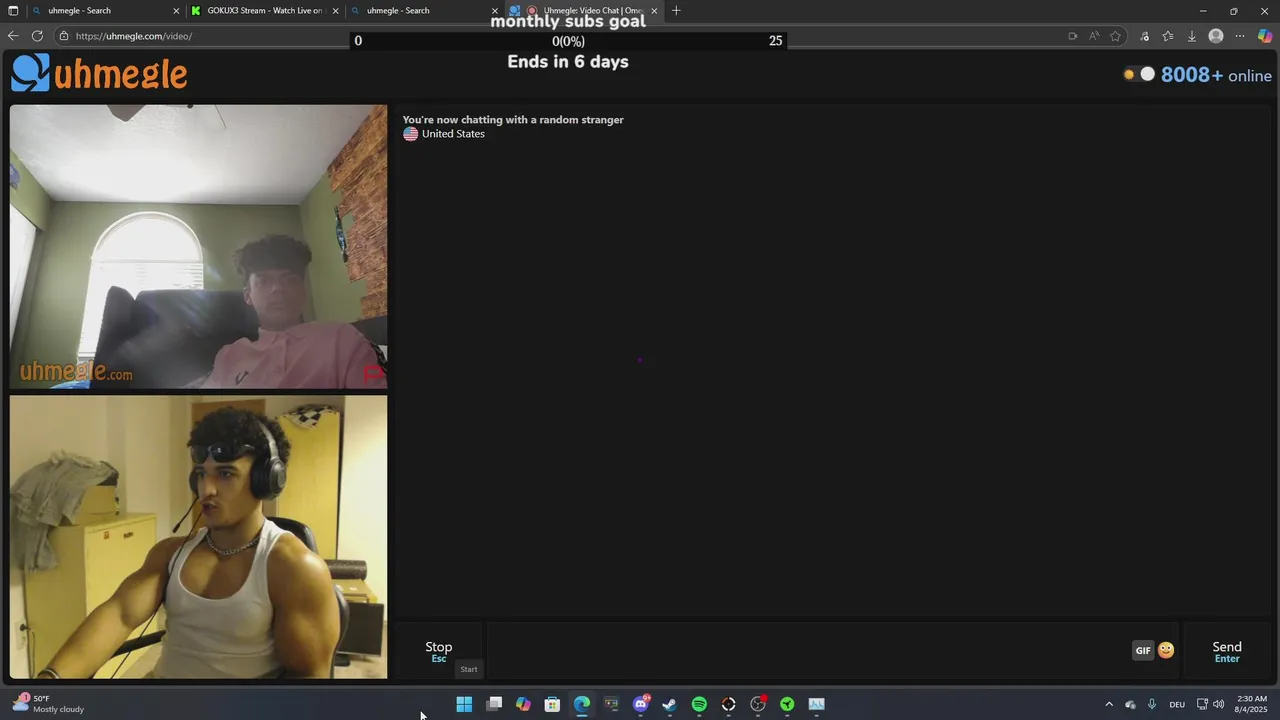The width and height of the screenshot is (1280, 720).
Task: Open browser extensions icon
Action: 1143,36
